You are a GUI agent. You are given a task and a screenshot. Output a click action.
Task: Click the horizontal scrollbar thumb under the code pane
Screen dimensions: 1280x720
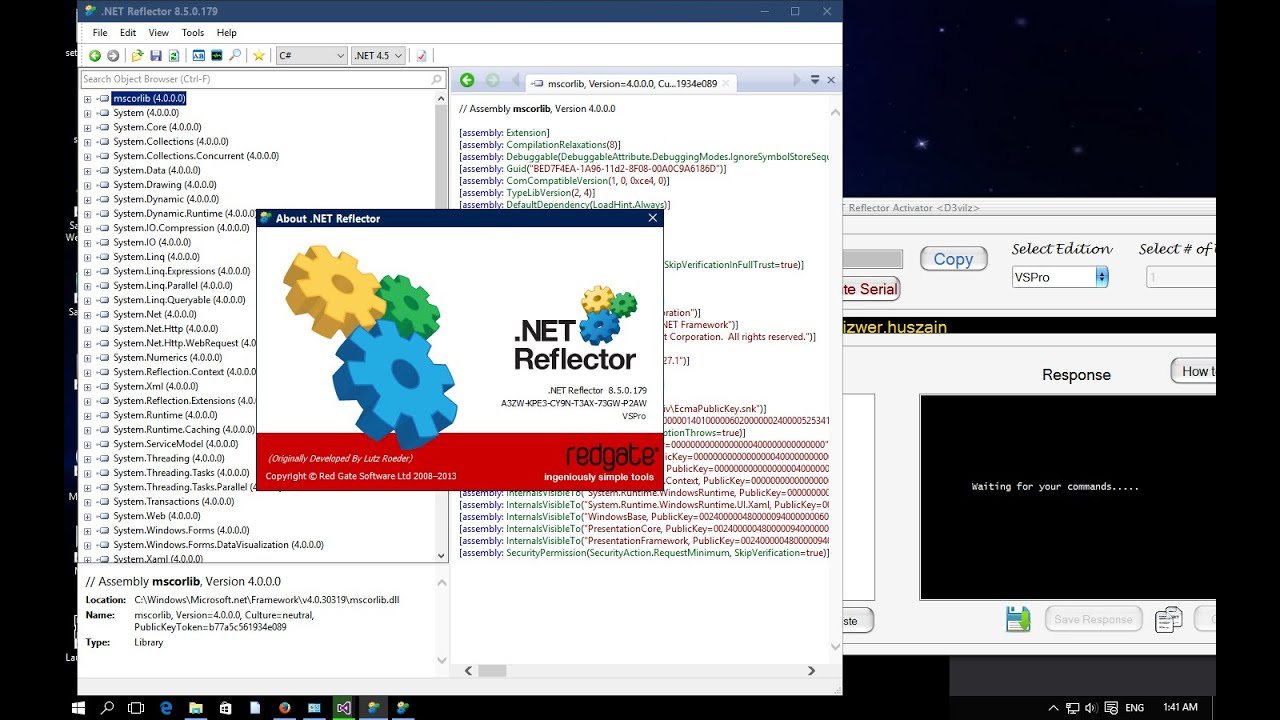tap(492, 671)
